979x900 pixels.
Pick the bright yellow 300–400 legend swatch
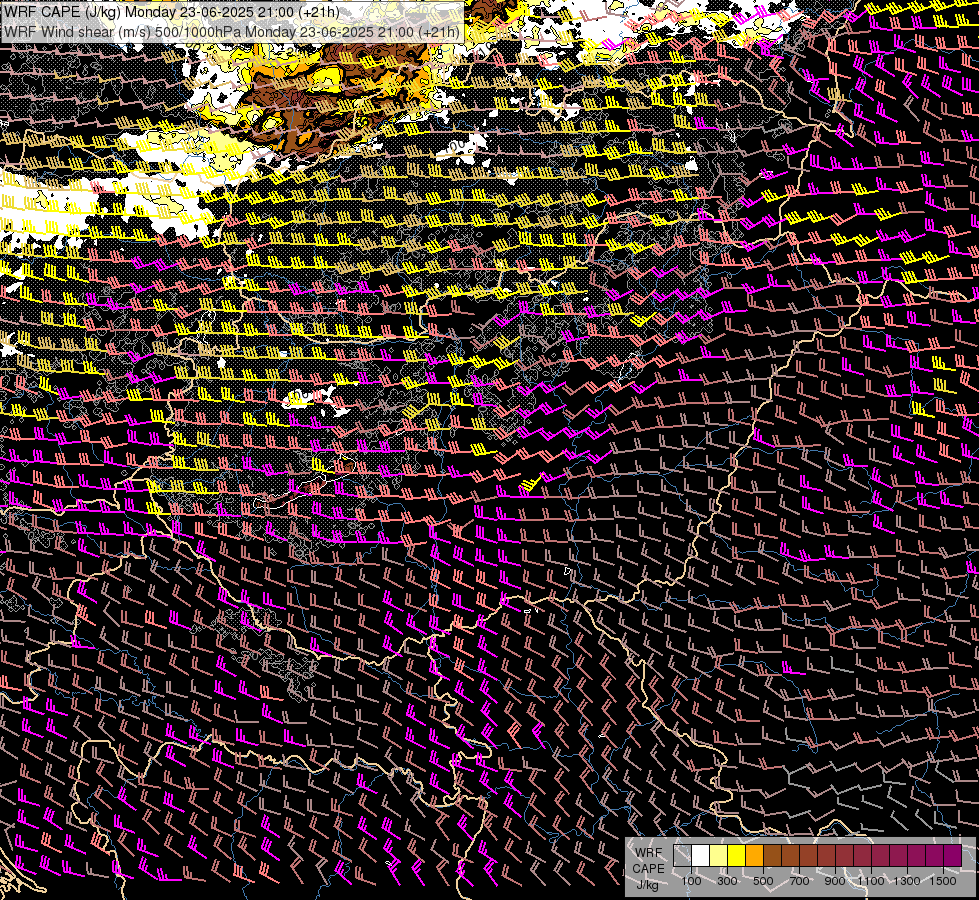coord(737,855)
